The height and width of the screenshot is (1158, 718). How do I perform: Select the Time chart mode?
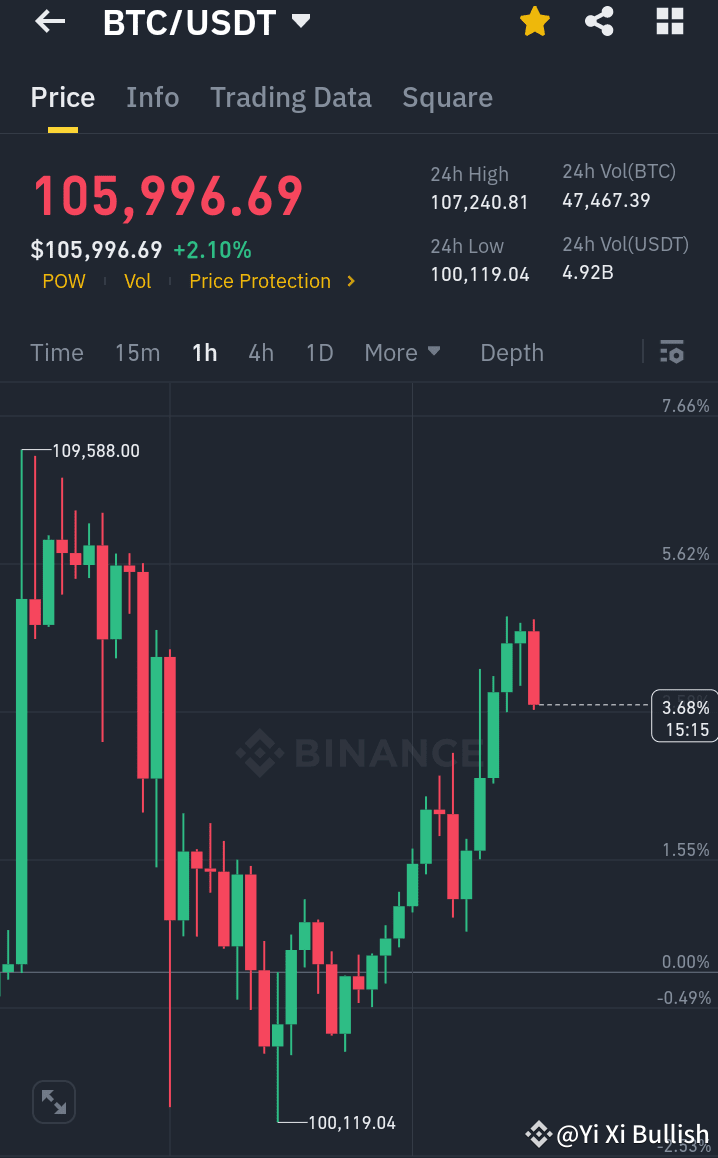click(x=56, y=352)
